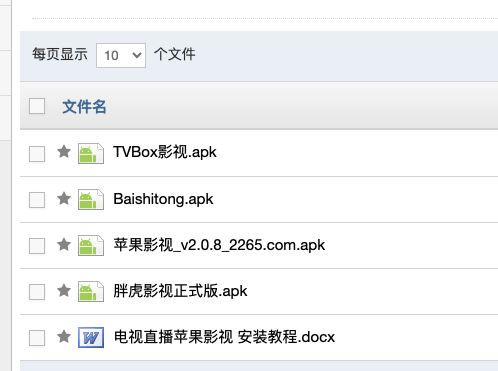498x371 pixels.
Task: Tick checkbox for 胖虎影视正式版.apk
Action: point(37,292)
